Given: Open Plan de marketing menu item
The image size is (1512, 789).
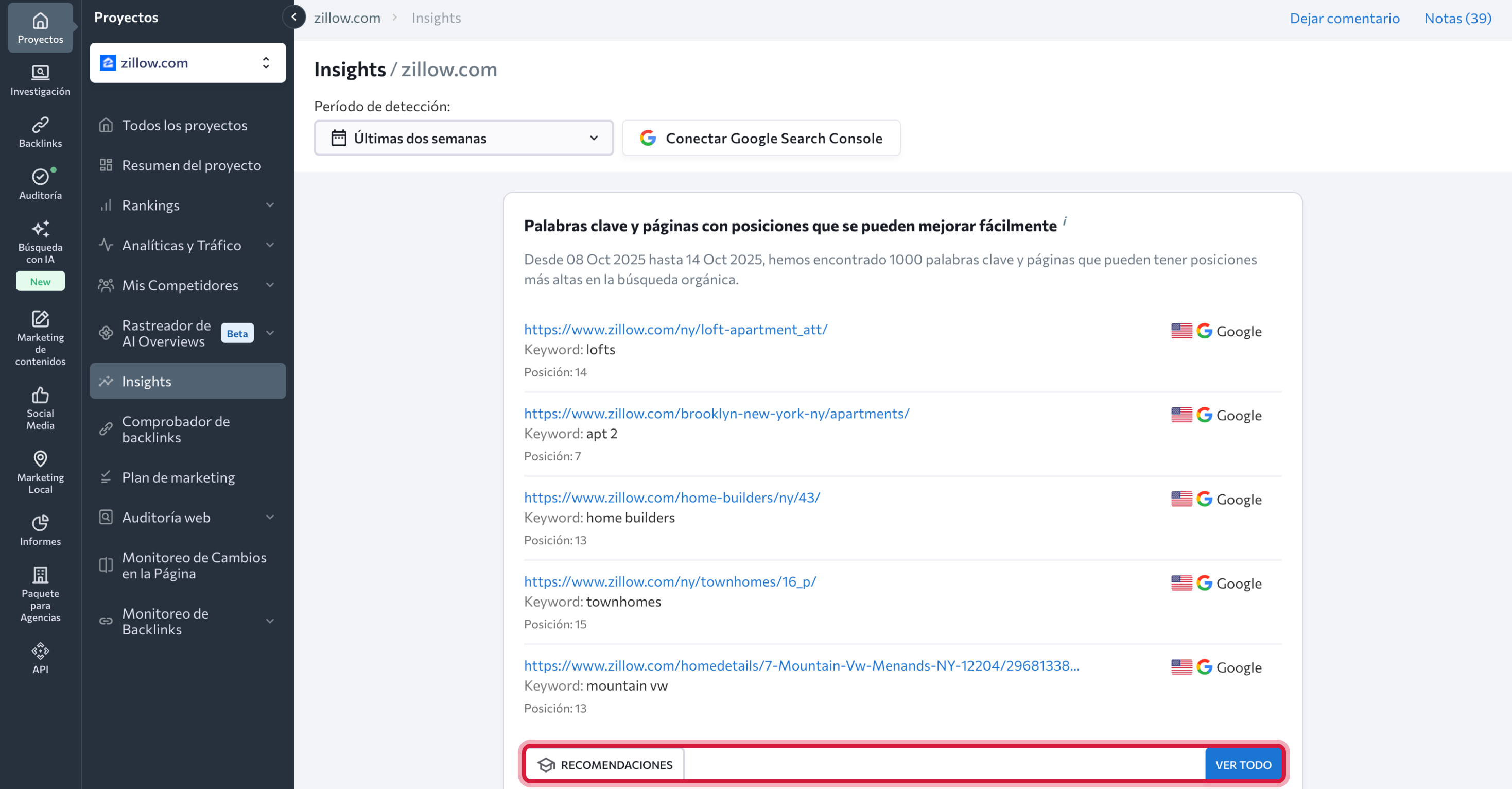Looking at the screenshot, I should (178, 477).
